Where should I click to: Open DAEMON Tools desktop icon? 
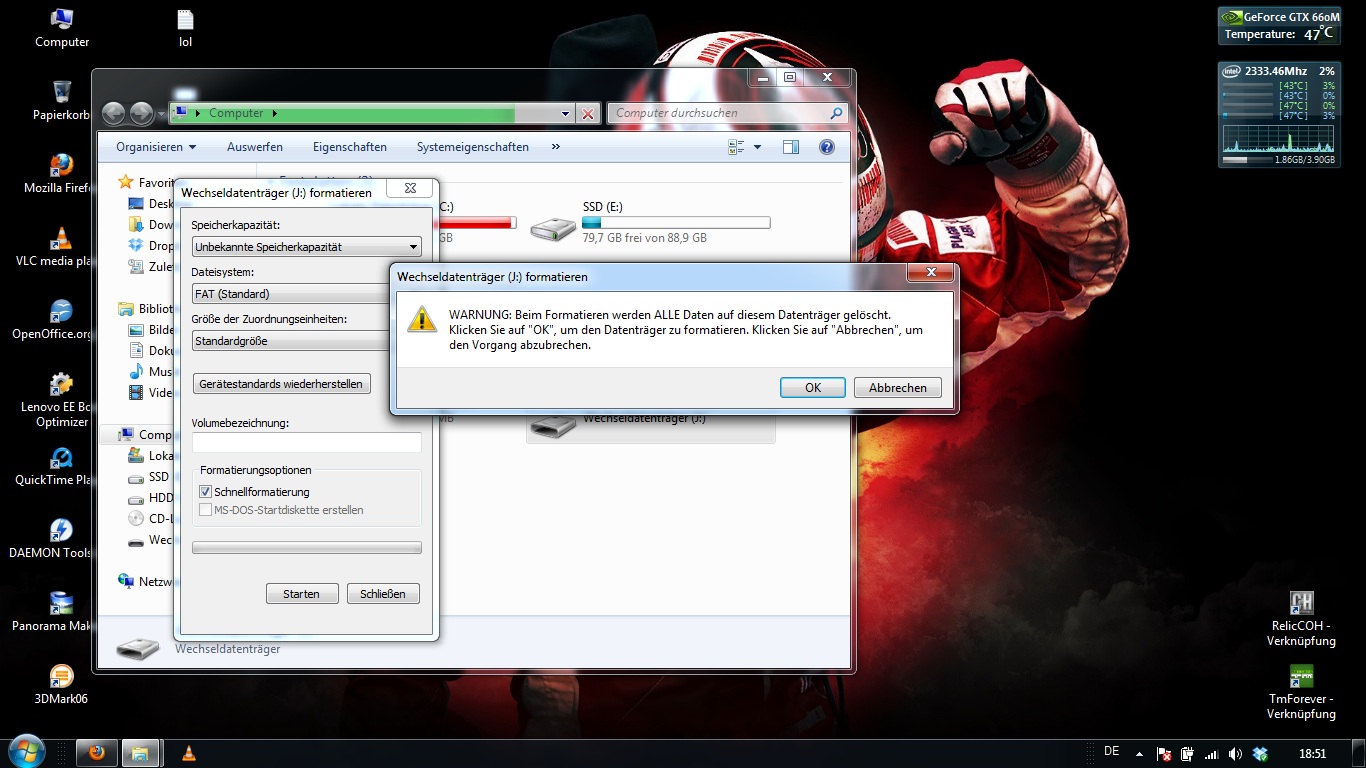coord(62,539)
